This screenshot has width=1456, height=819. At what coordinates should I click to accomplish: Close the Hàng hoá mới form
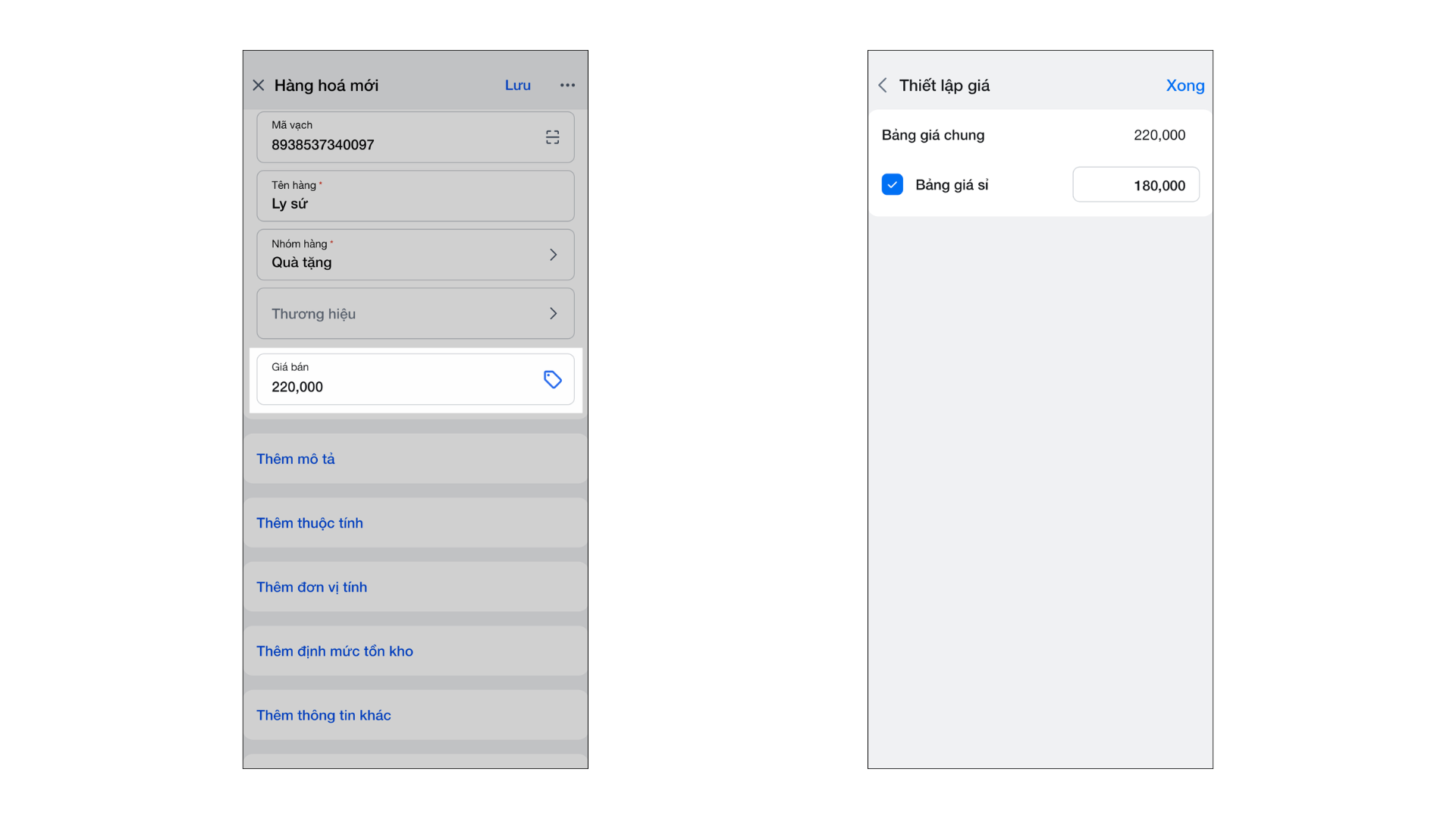tap(259, 85)
